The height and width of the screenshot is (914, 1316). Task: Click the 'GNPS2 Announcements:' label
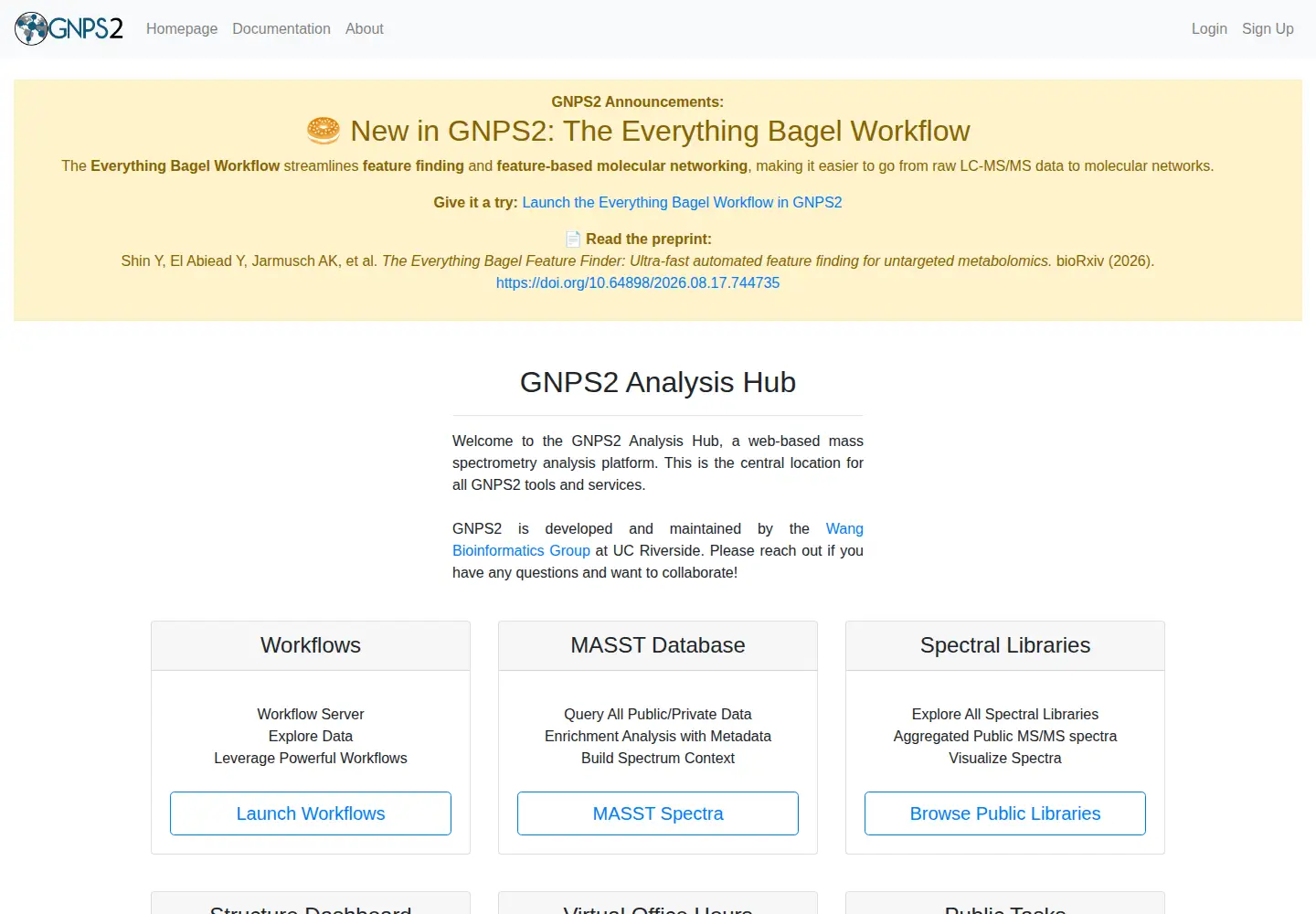coord(637,101)
